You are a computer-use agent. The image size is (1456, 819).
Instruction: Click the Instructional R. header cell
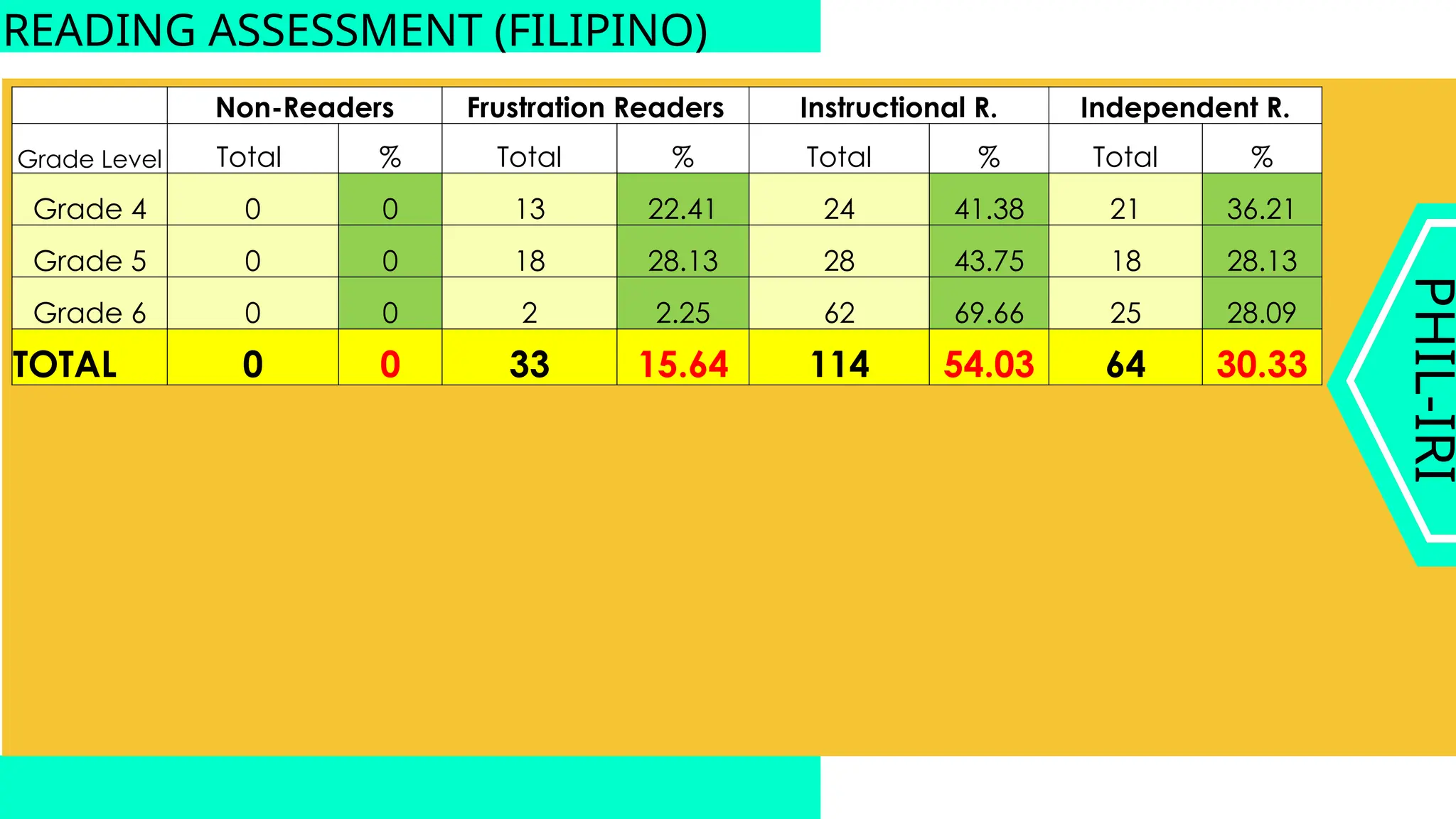898,107
